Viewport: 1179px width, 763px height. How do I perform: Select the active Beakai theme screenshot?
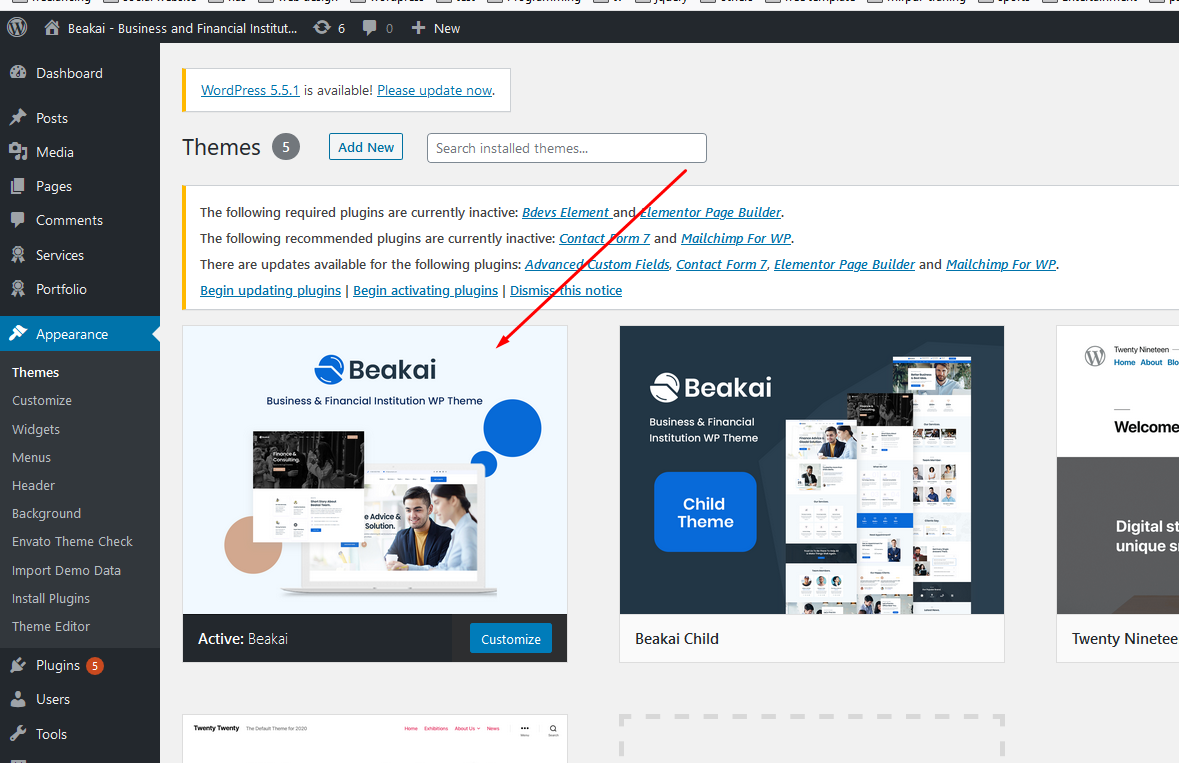[x=375, y=470]
